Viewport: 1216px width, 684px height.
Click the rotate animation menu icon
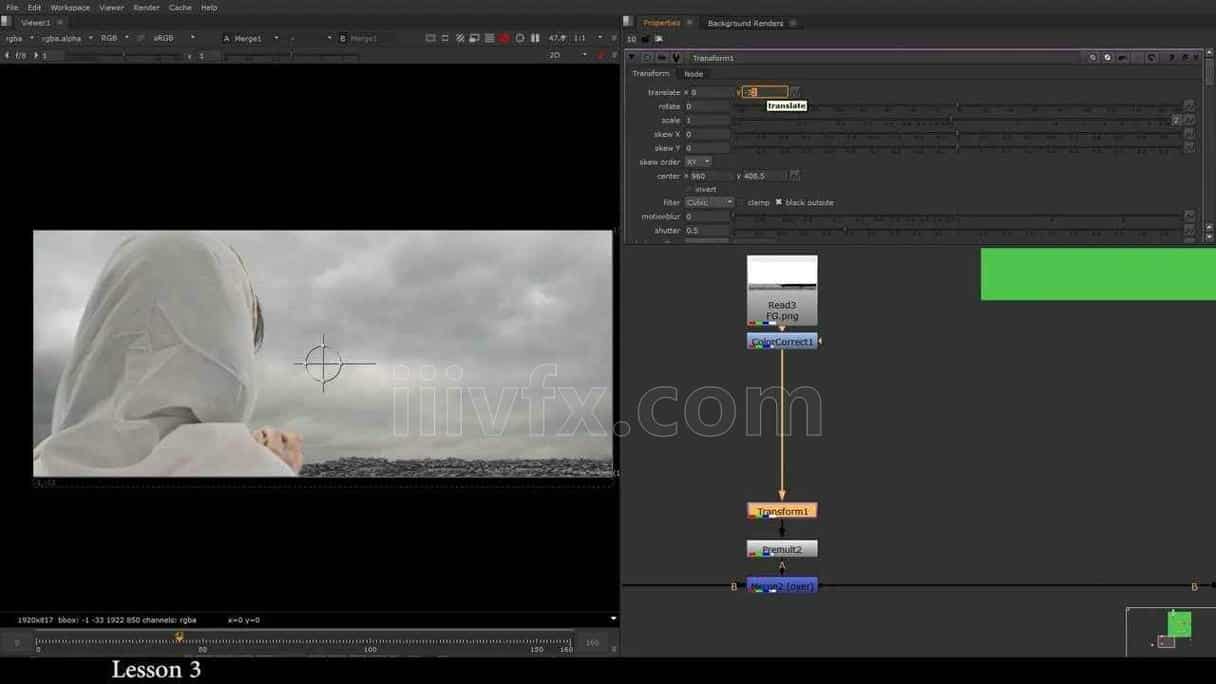coord(1189,106)
